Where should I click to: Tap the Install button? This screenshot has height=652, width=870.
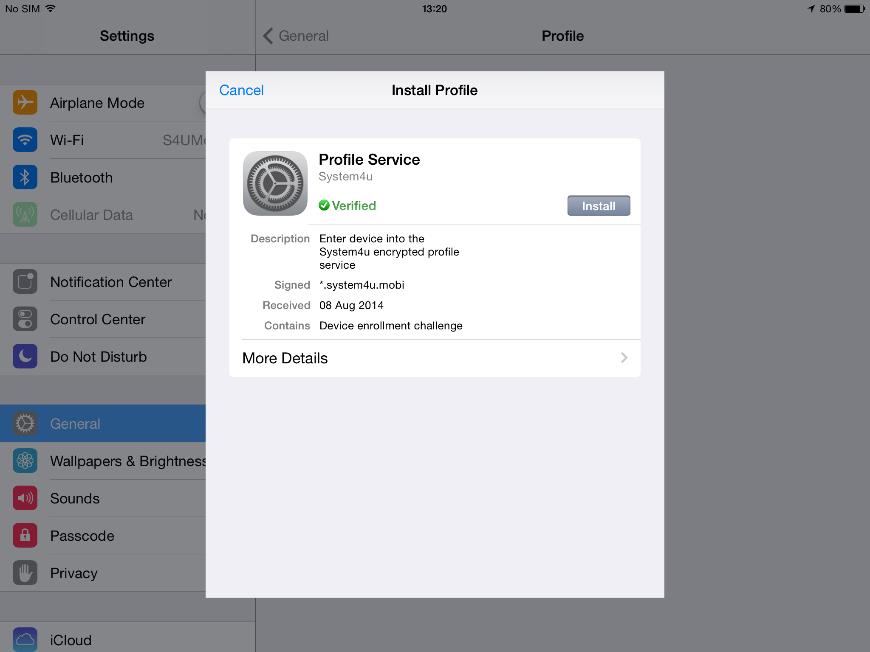pyautogui.click(x=598, y=206)
